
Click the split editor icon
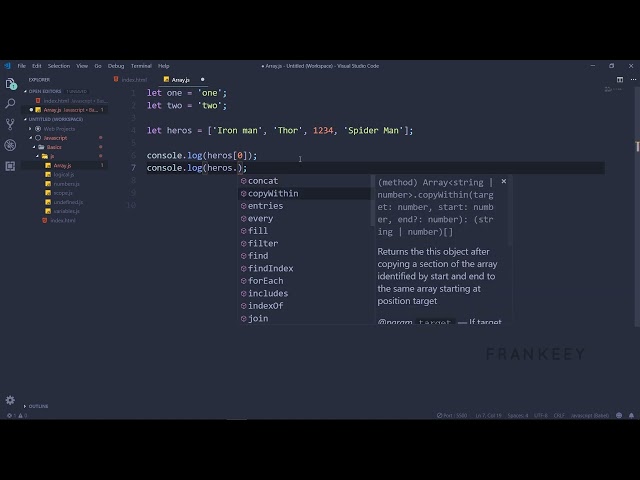click(x=620, y=80)
